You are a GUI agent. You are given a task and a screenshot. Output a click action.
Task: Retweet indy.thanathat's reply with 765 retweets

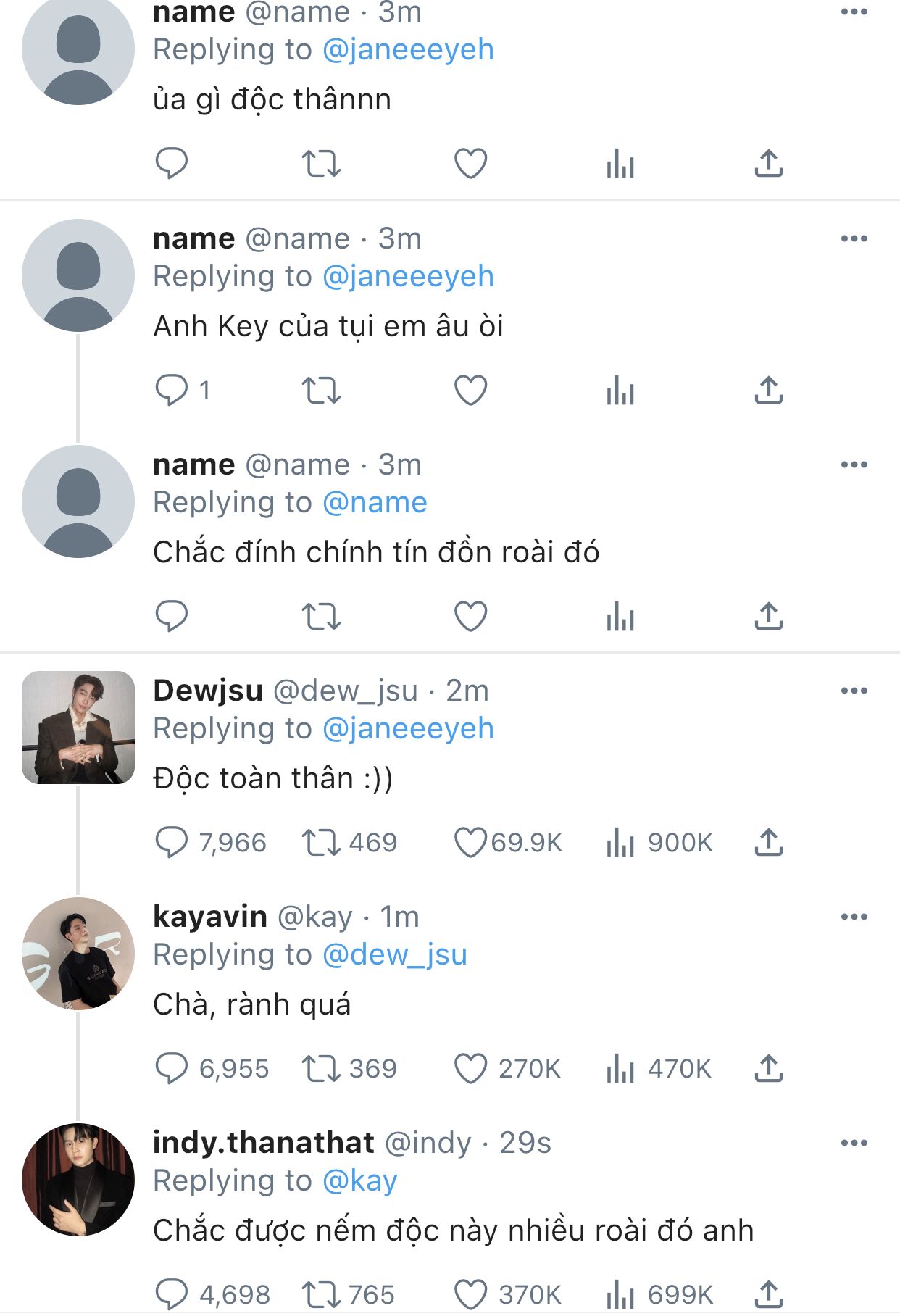(x=321, y=1294)
